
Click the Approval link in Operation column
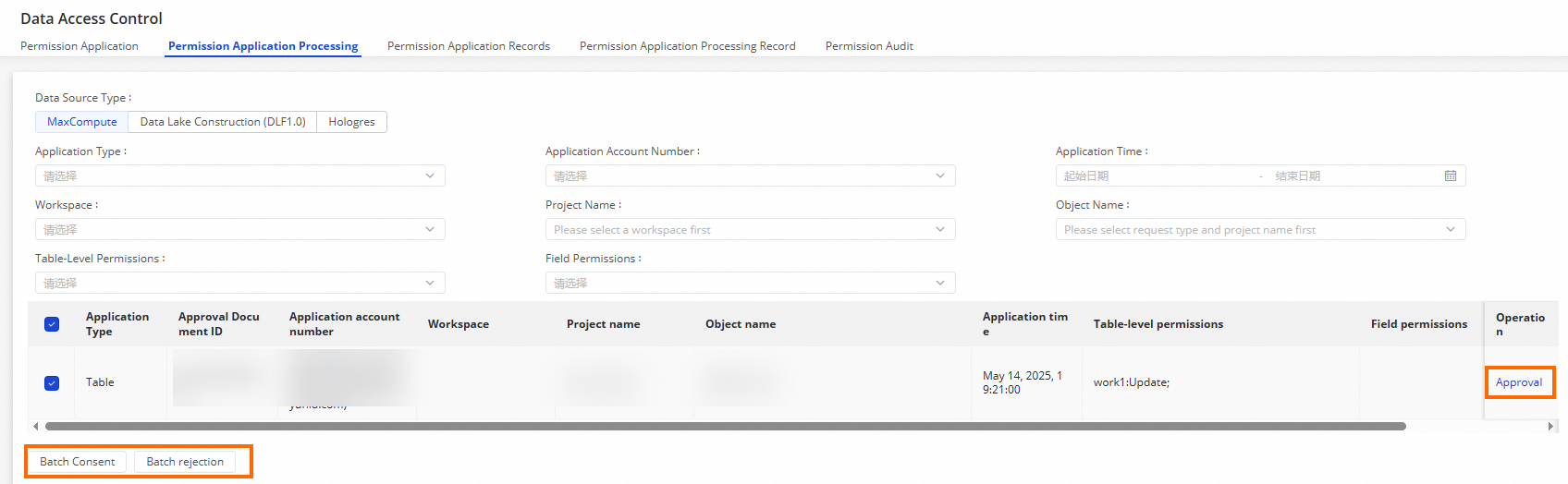click(x=1519, y=382)
